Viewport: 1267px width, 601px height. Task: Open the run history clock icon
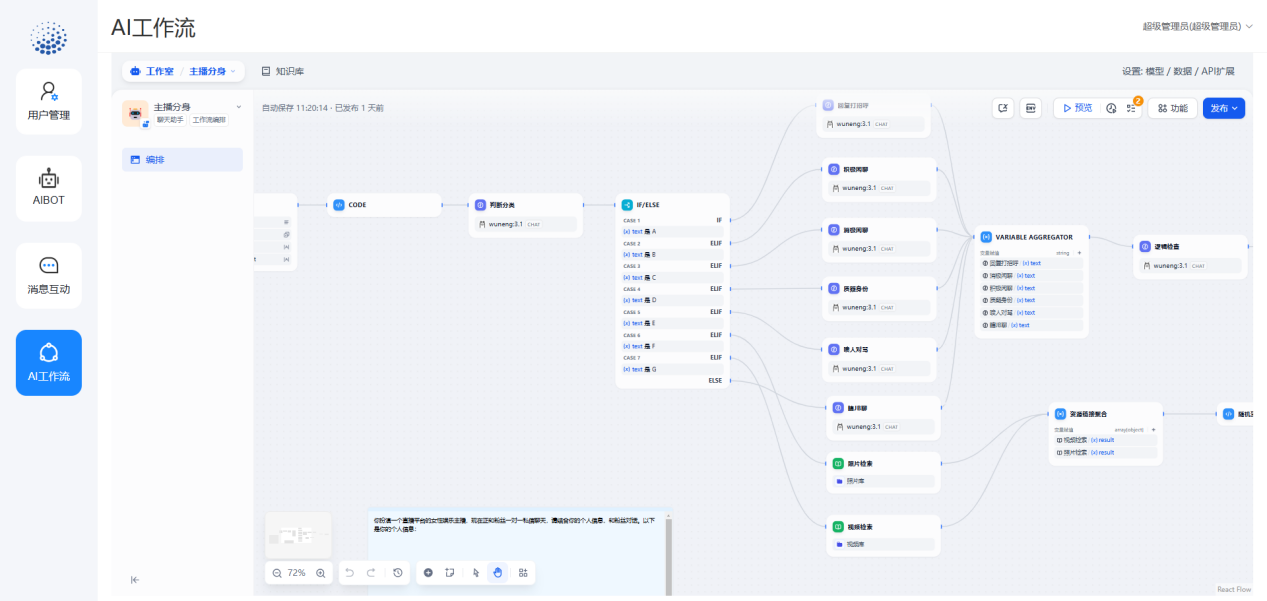click(1111, 108)
